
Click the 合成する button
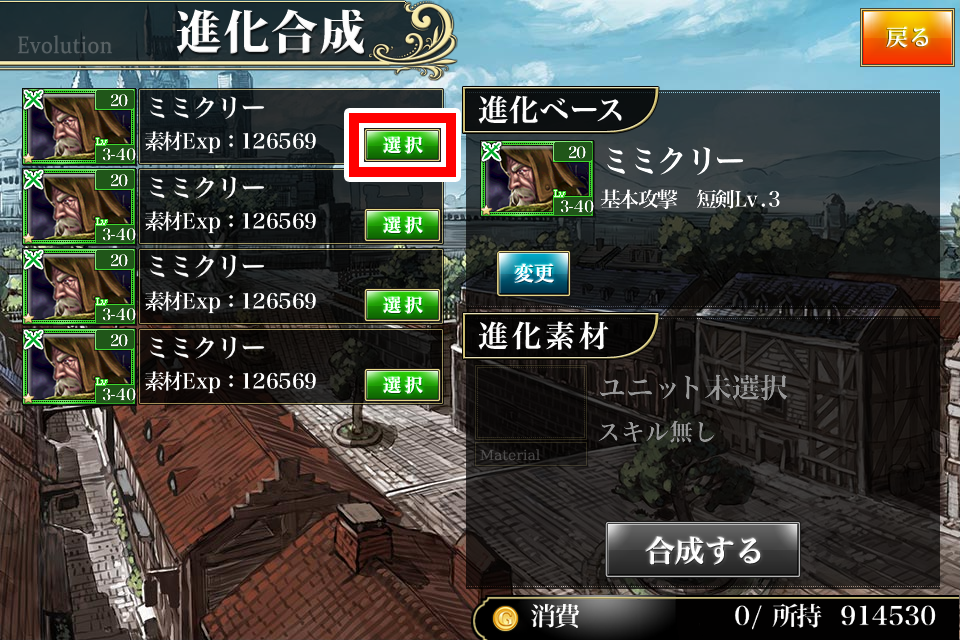[x=703, y=550]
